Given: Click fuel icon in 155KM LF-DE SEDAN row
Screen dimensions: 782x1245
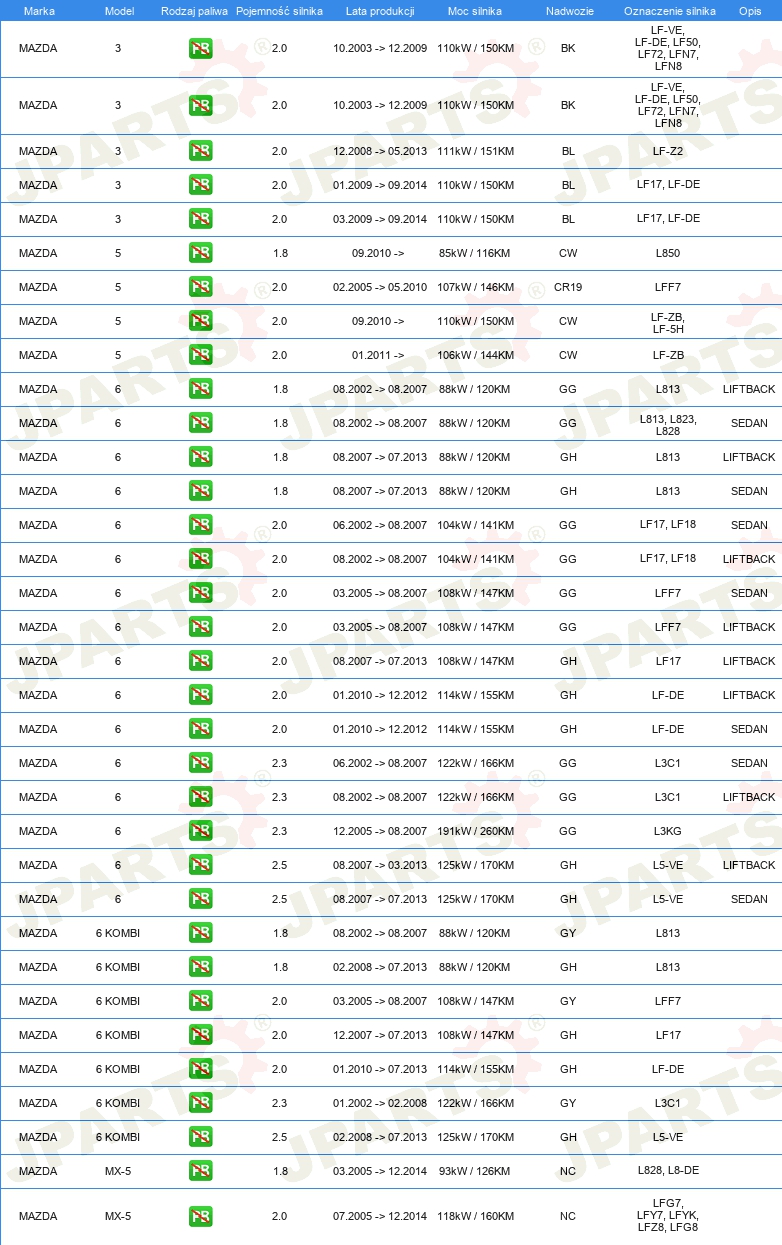Looking at the screenshot, I should pos(200,729).
